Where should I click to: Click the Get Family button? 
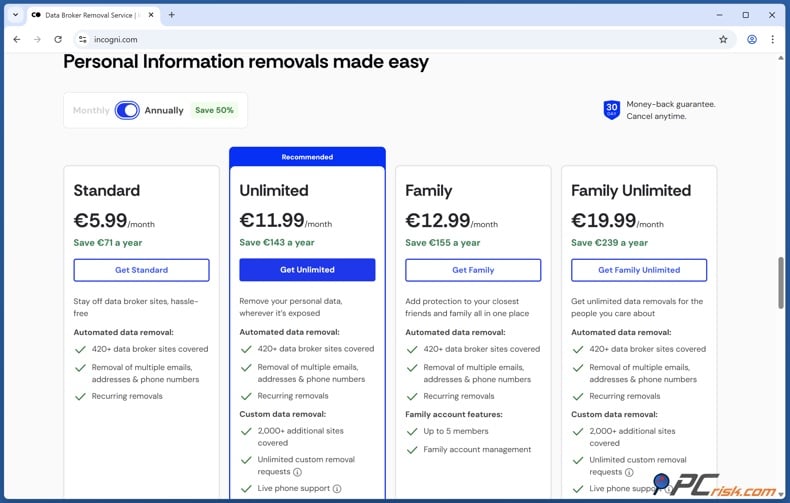[x=473, y=270]
